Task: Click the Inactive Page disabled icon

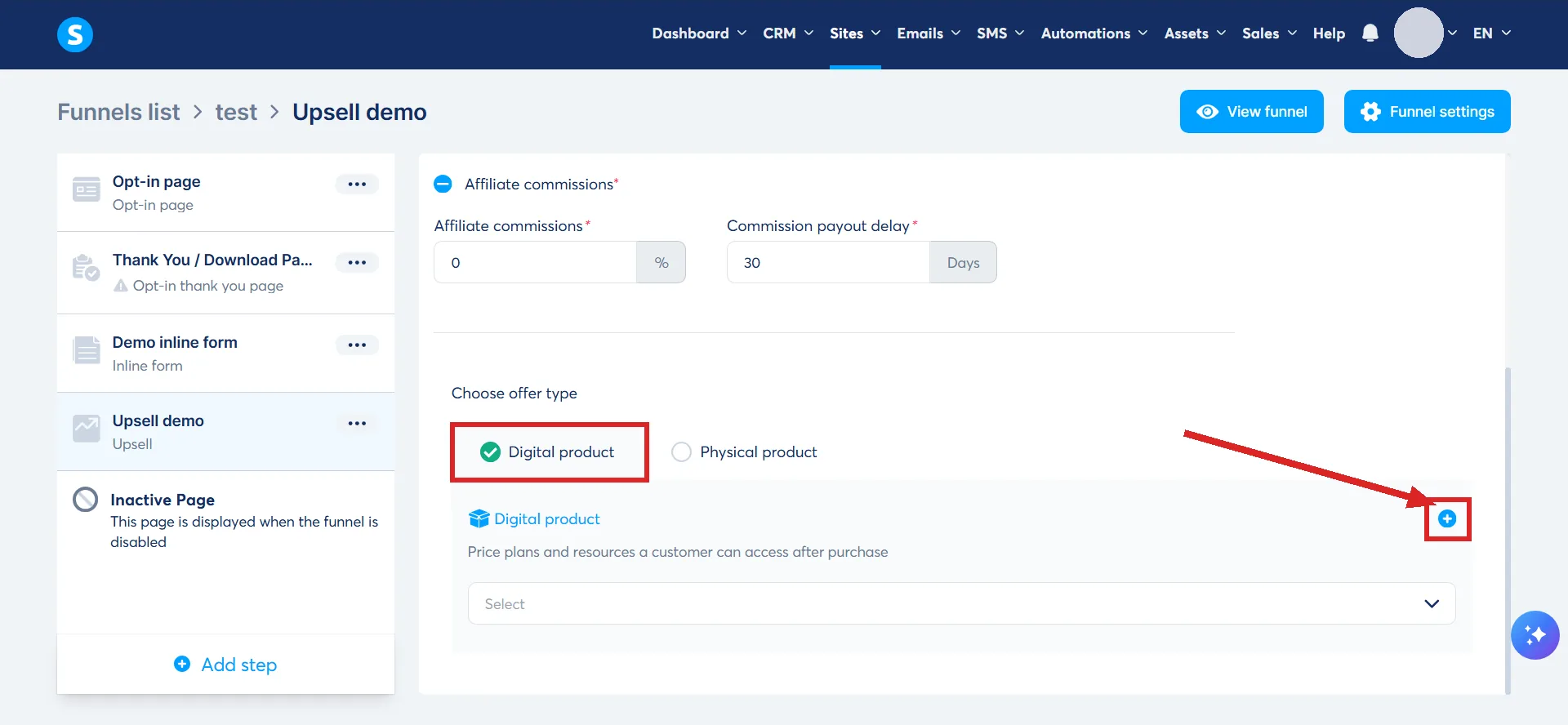Action: [85, 499]
